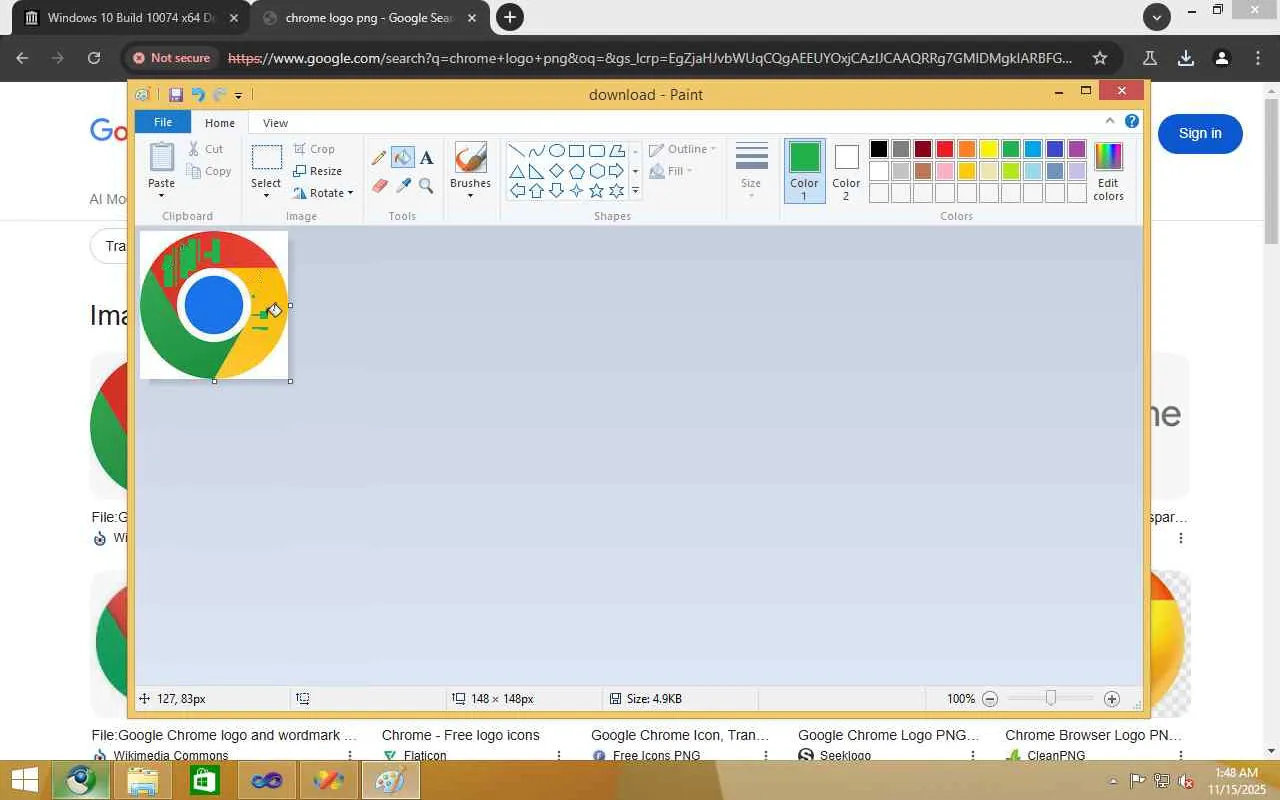Zoom out with the minus button in Paint status bar
Screen dimensions: 1280x800
click(990, 699)
